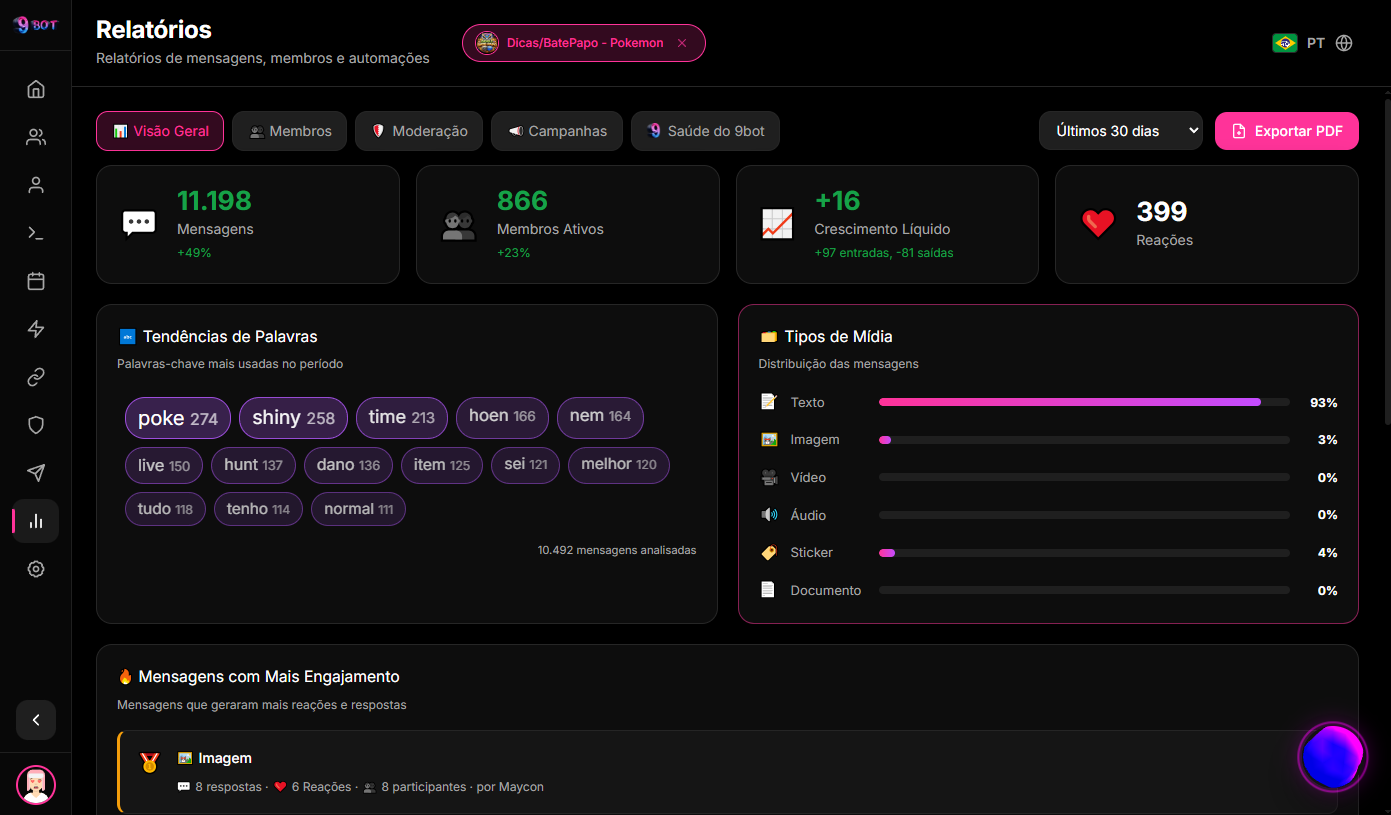Open the groups (multiple users) sidebar icon
The image size is (1391, 815).
[x=36, y=137]
